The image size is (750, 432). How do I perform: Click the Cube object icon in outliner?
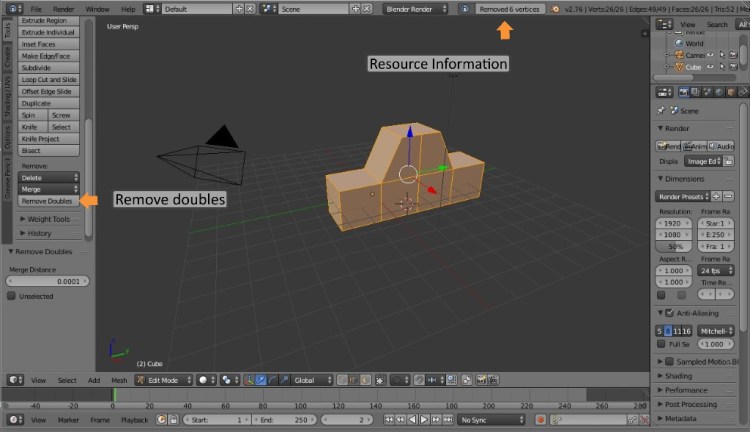[x=677, y=66]
